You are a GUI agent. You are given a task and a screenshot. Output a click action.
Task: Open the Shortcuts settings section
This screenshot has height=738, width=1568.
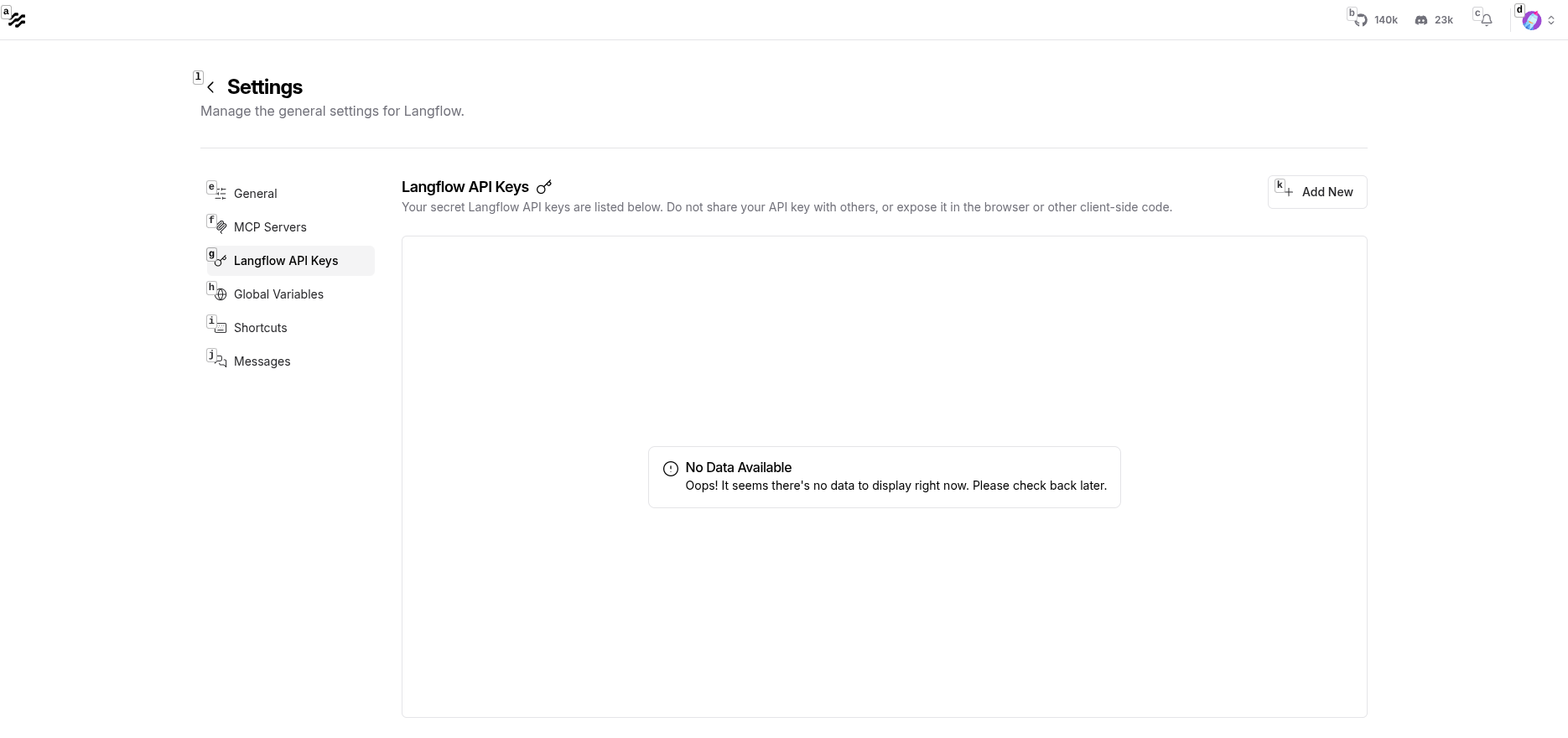[260, 327]
